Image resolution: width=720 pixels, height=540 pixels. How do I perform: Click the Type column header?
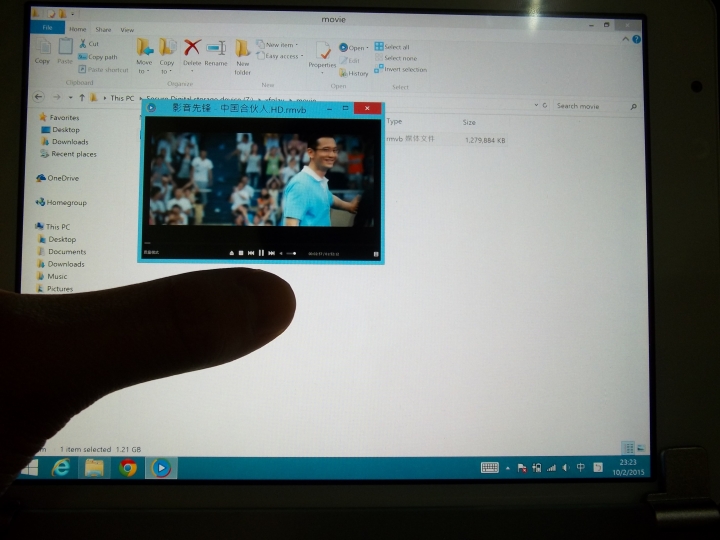(394, 121)
